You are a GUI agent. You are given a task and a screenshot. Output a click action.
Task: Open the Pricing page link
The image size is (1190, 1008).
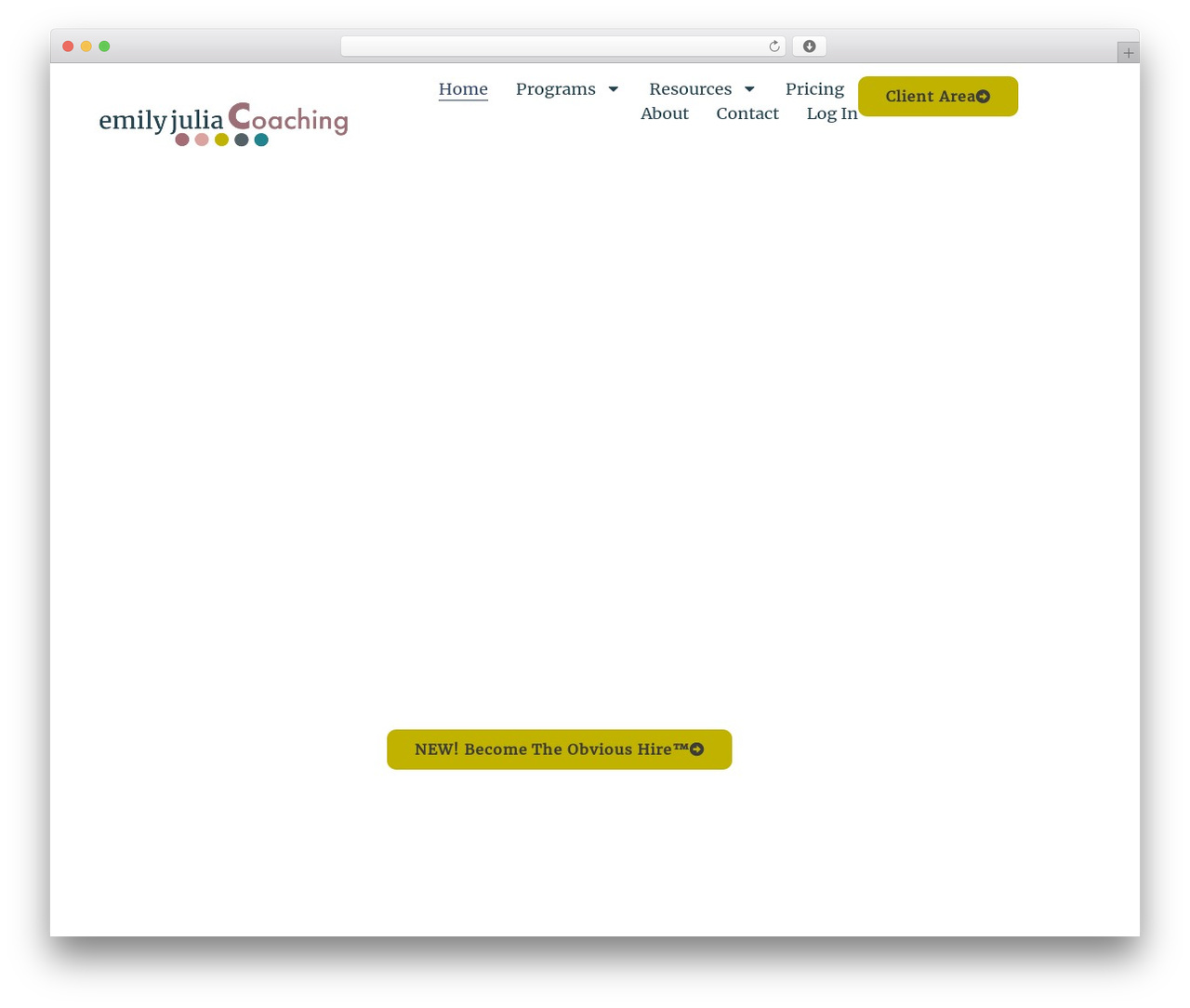[814, 89]
